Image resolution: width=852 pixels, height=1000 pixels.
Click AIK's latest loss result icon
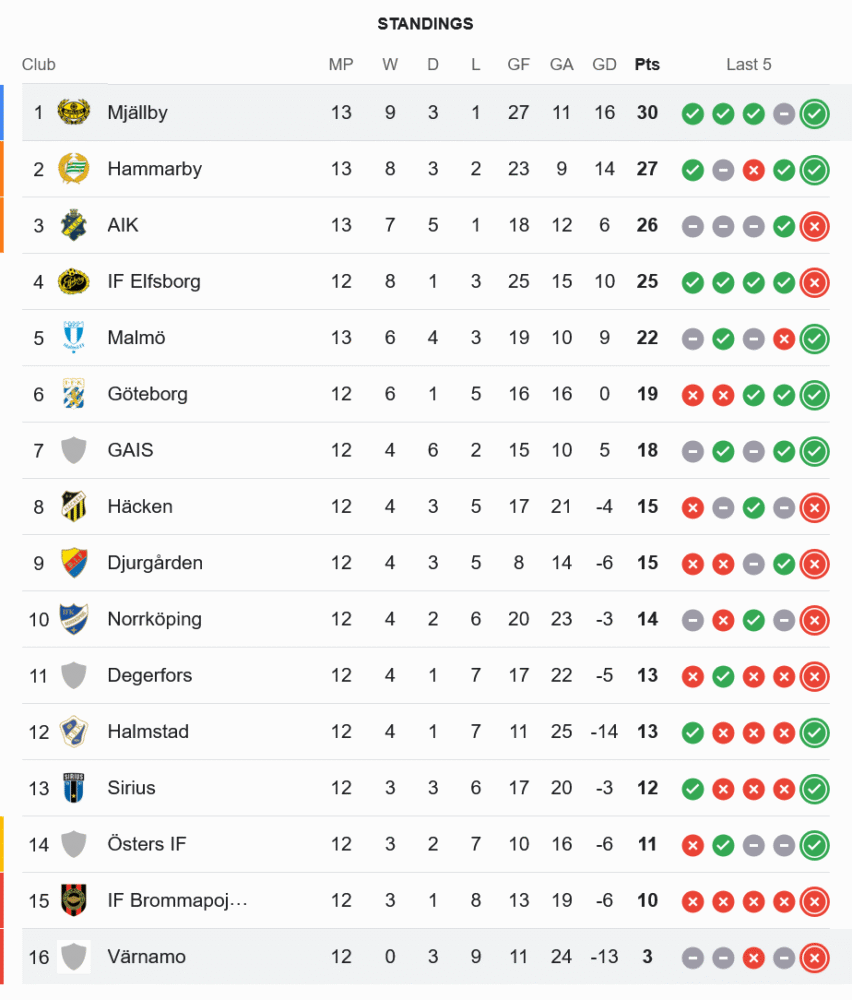pyautogui.click(x=815, y=226)
